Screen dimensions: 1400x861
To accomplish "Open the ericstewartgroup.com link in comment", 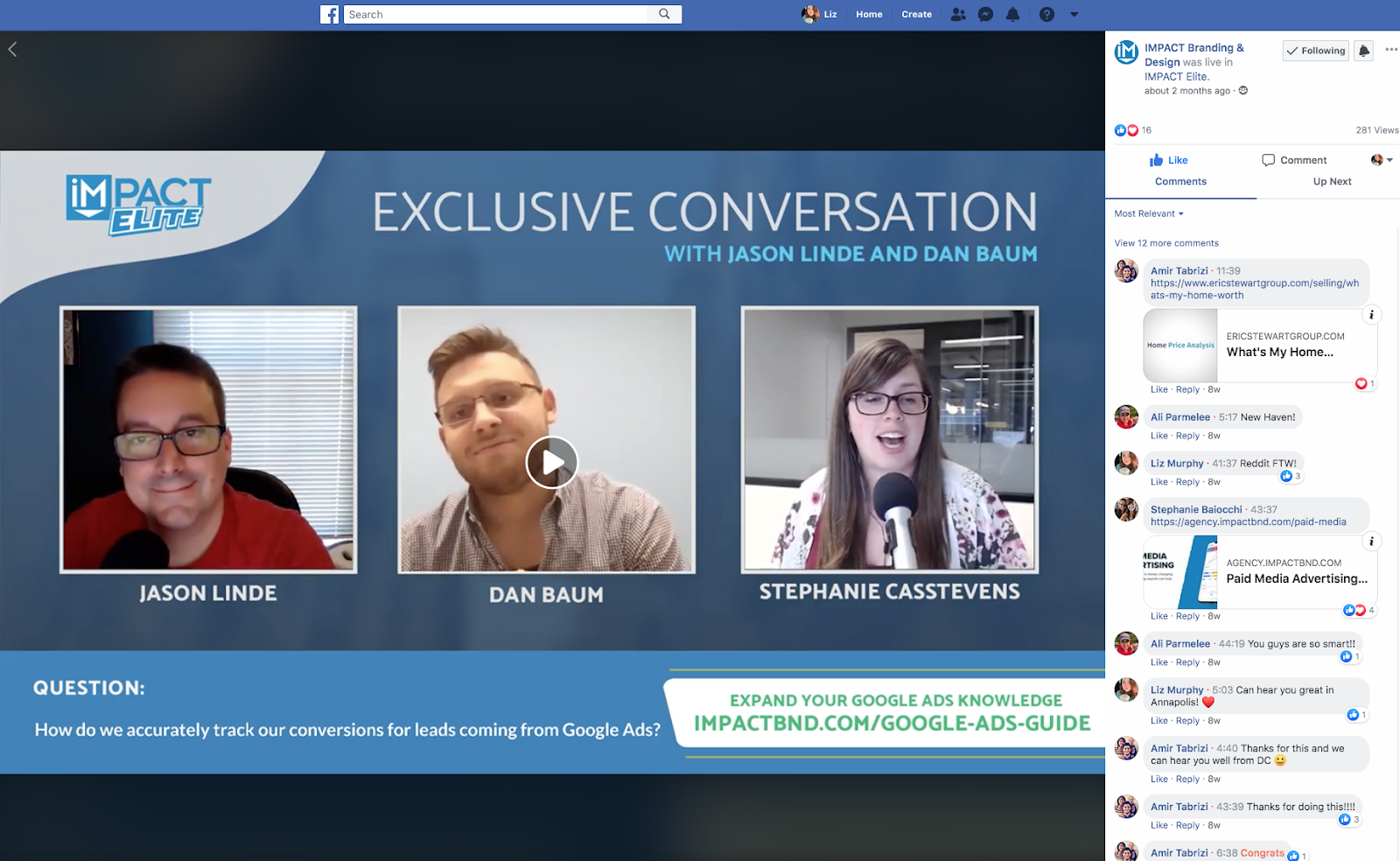I will [1255, 289].
